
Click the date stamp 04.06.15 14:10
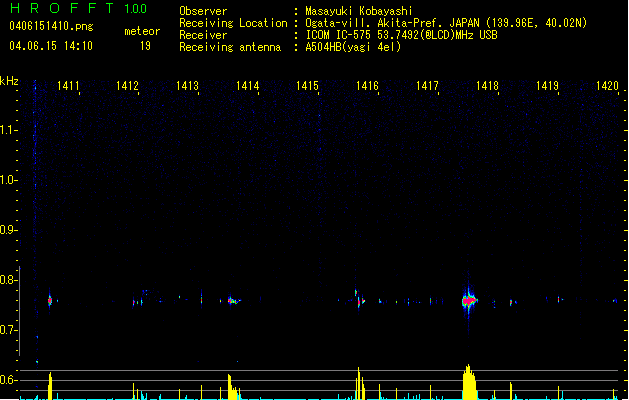click(x=51, y=46)
